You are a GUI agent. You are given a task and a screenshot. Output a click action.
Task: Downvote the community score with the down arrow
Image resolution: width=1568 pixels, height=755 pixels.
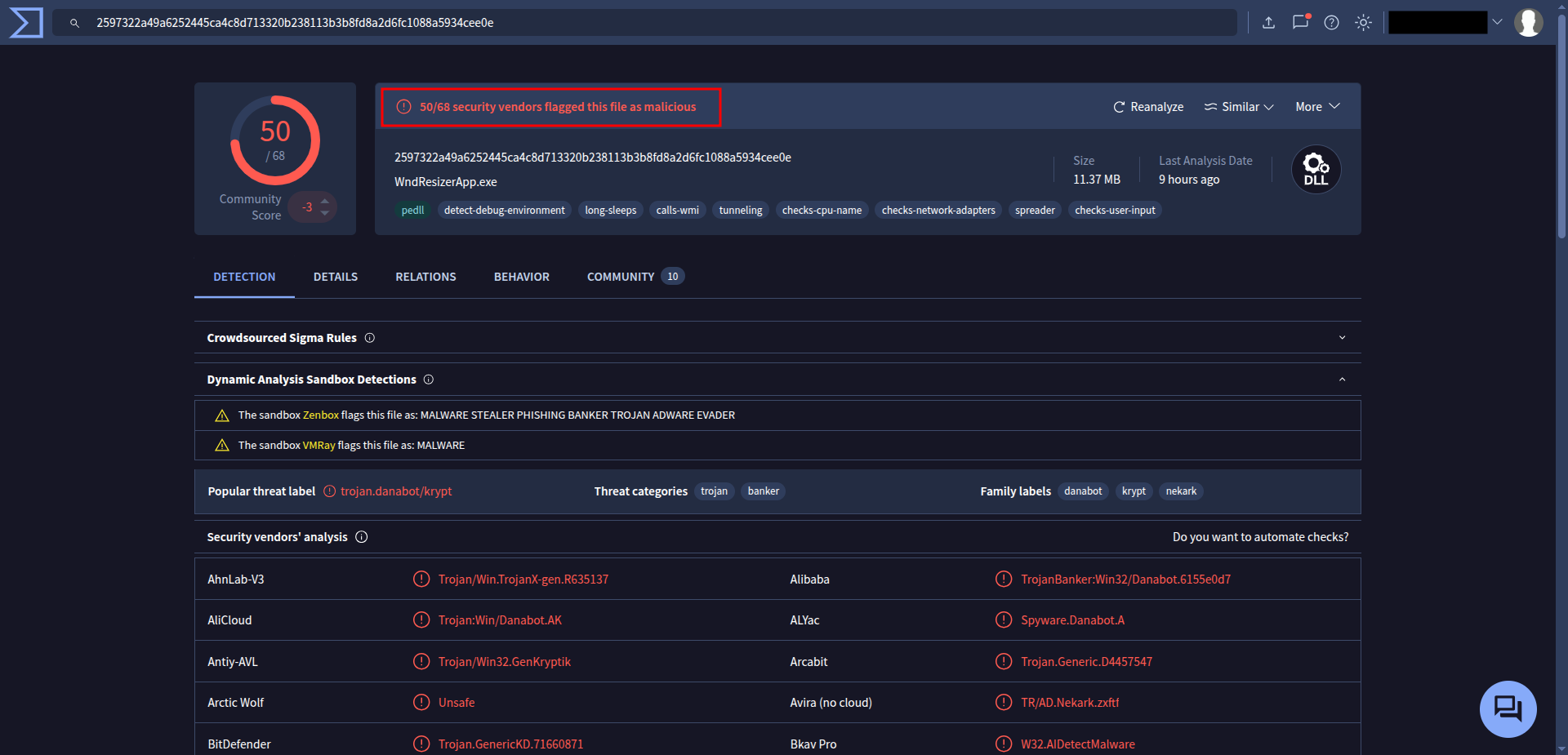tap(324, 214)
